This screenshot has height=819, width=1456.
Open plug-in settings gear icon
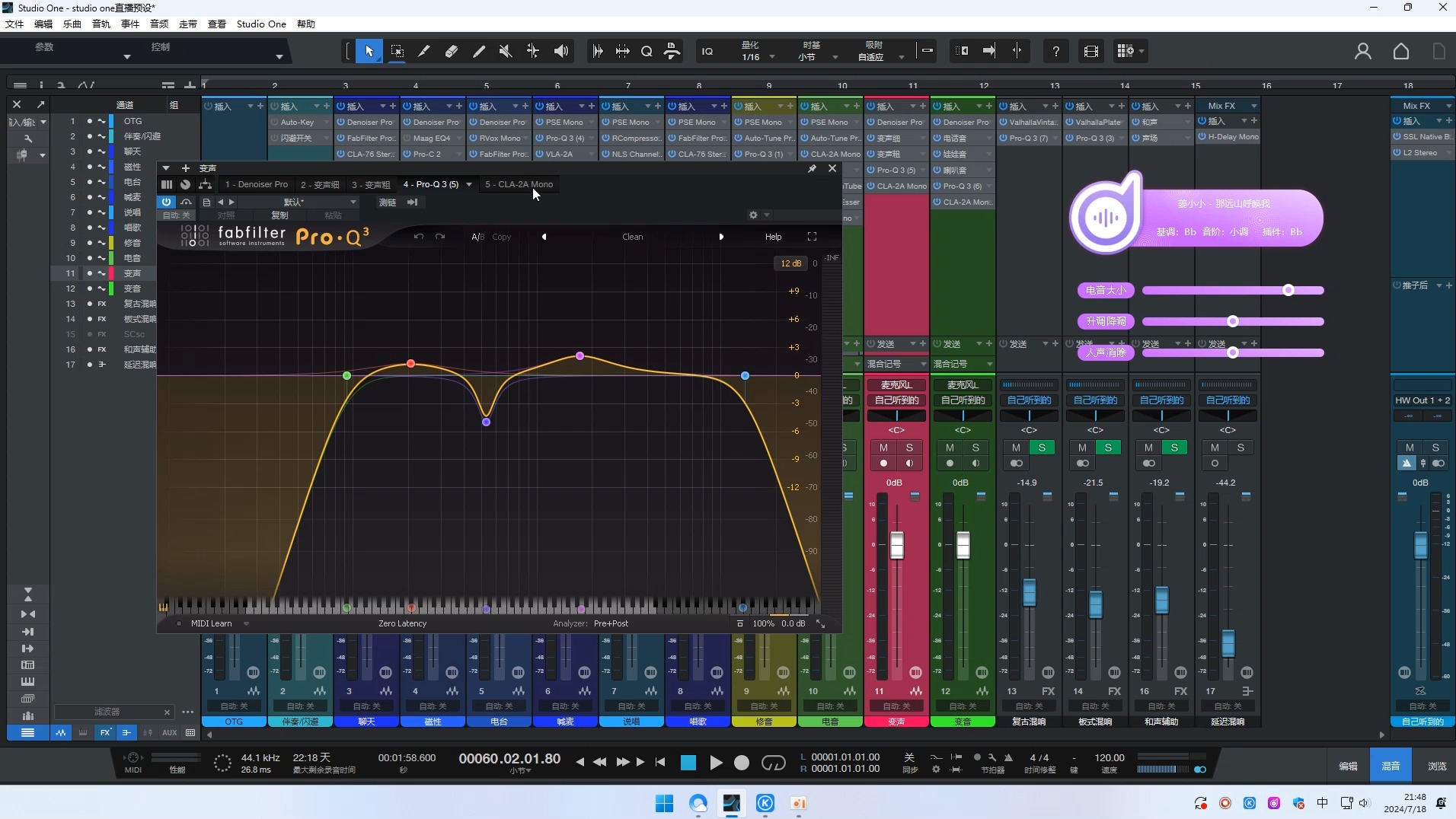pos(753,215)
